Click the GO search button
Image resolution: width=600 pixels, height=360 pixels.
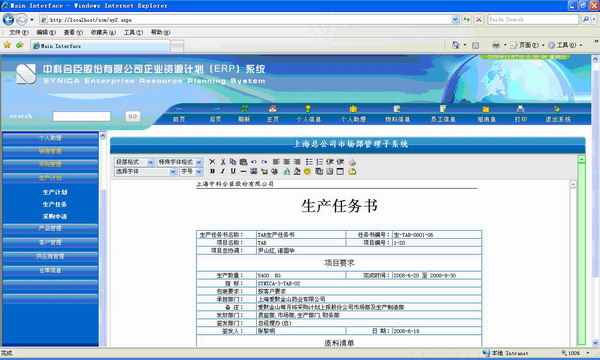click(133, 116)
